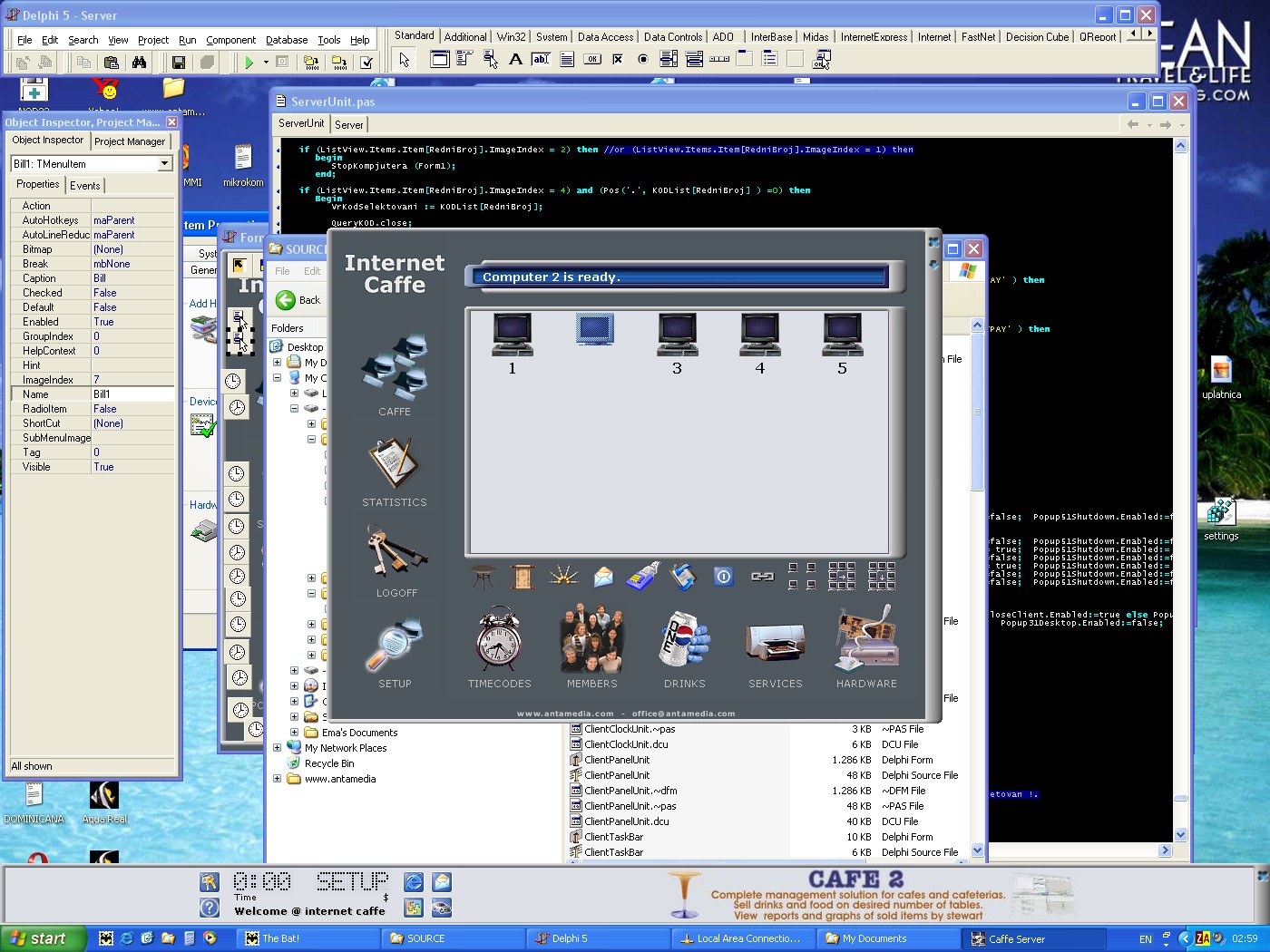Open the SERVICES printer icon
Screen dimensions: 1270x952
coord(775,640)
